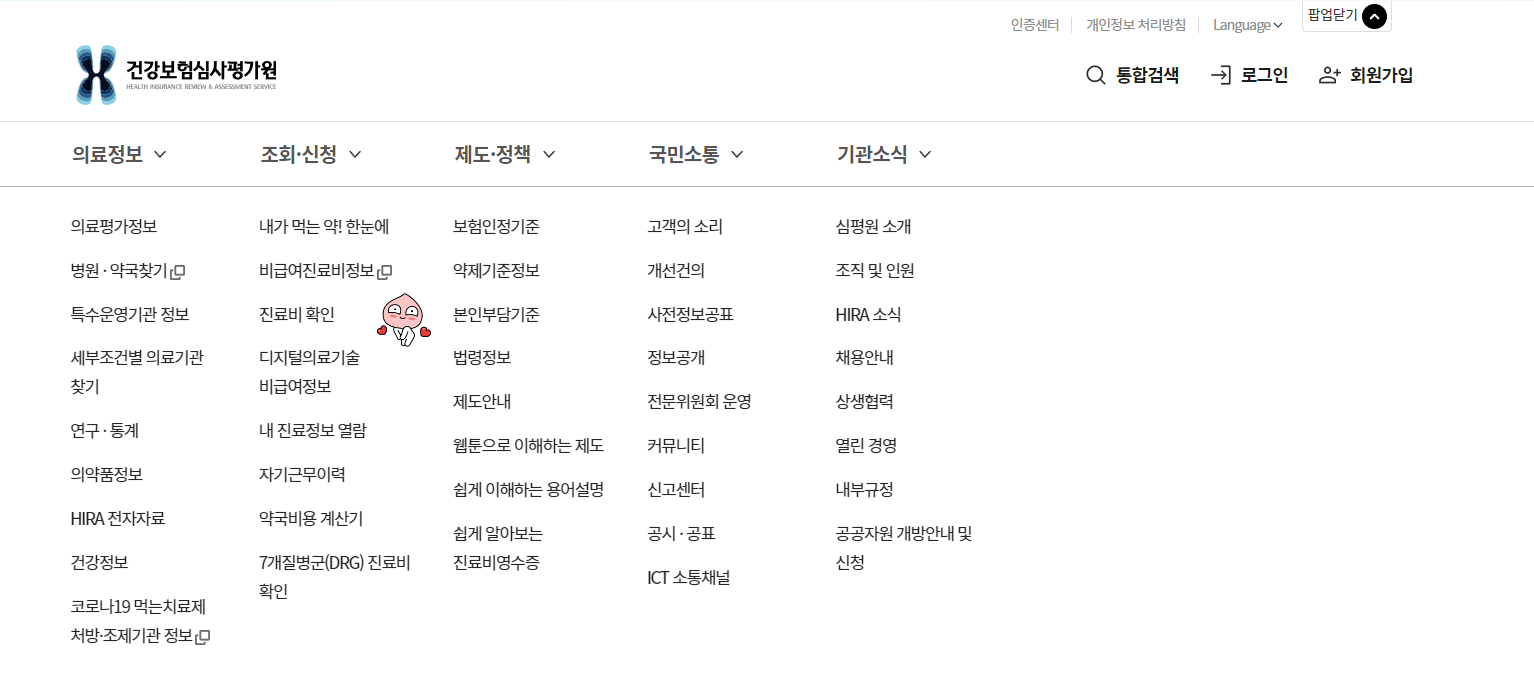Screen dimensions: 1534x674
Task: Select the 국민소통 menu
Action: click(x=684, y=154)
